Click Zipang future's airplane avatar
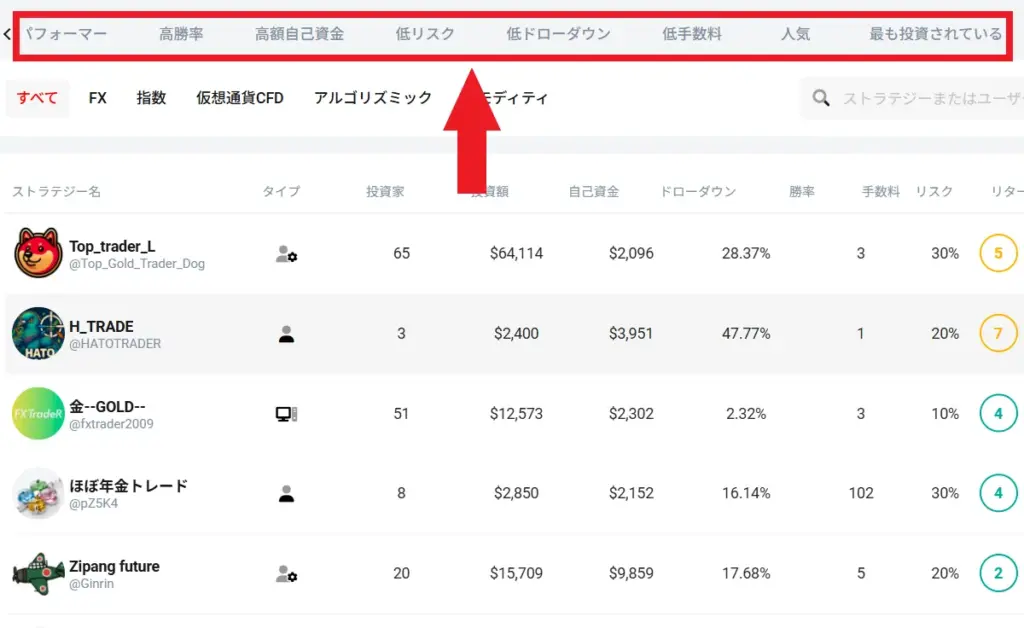Image resolution: width=1024 pixels, height=628 pixels. 38,573
